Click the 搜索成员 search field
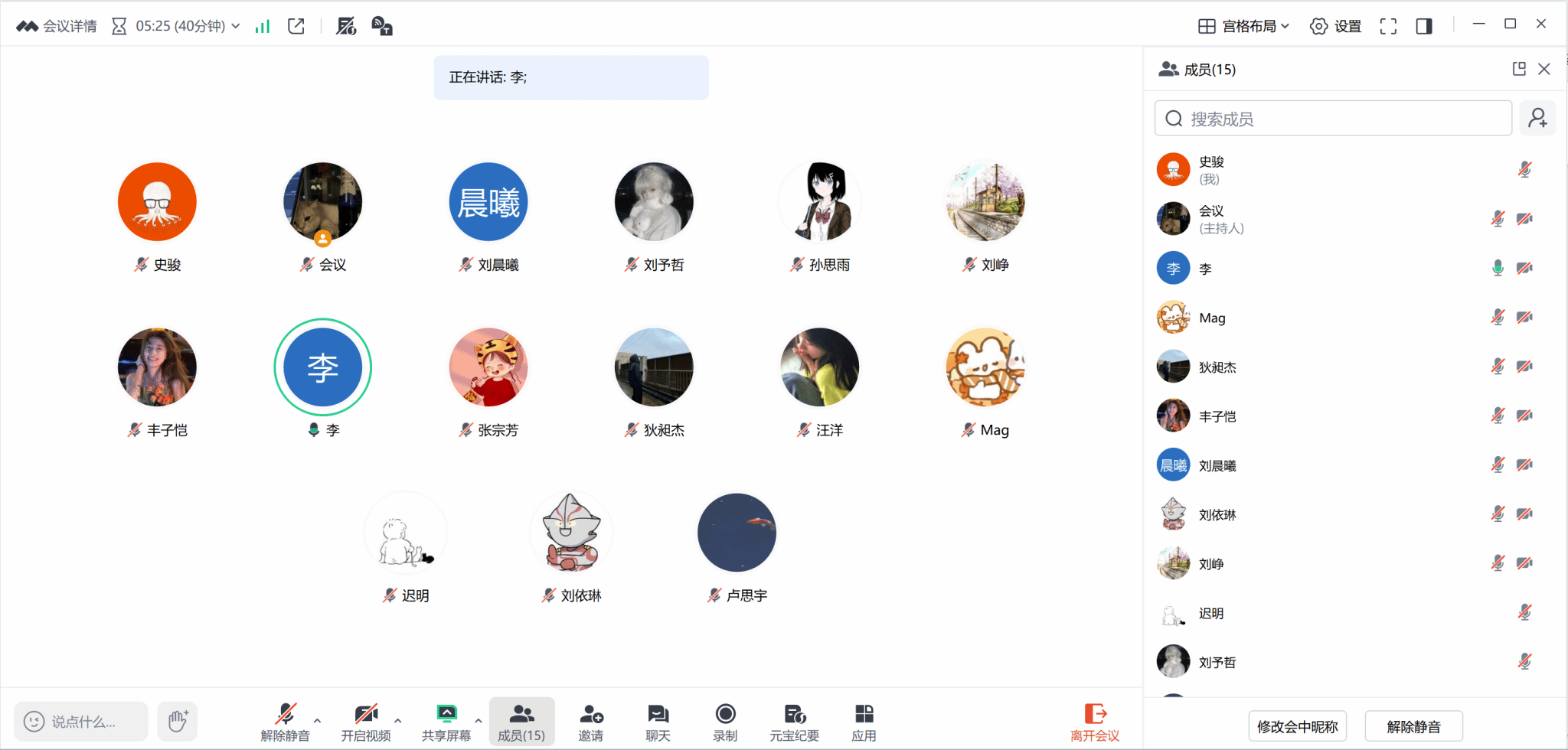1568x750 pixels. click(1333, 118)
